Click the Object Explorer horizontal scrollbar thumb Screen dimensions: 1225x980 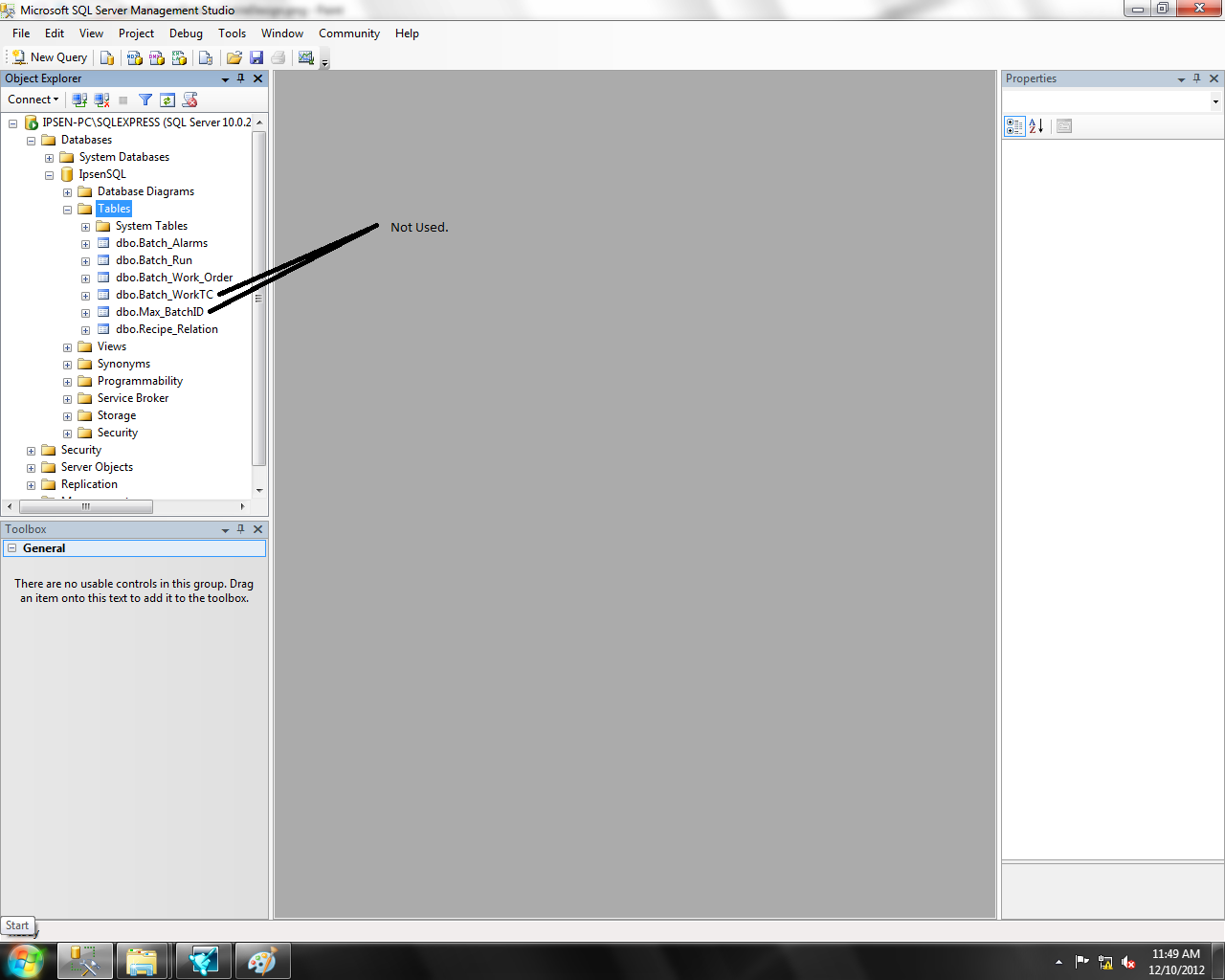coord(86,506)
